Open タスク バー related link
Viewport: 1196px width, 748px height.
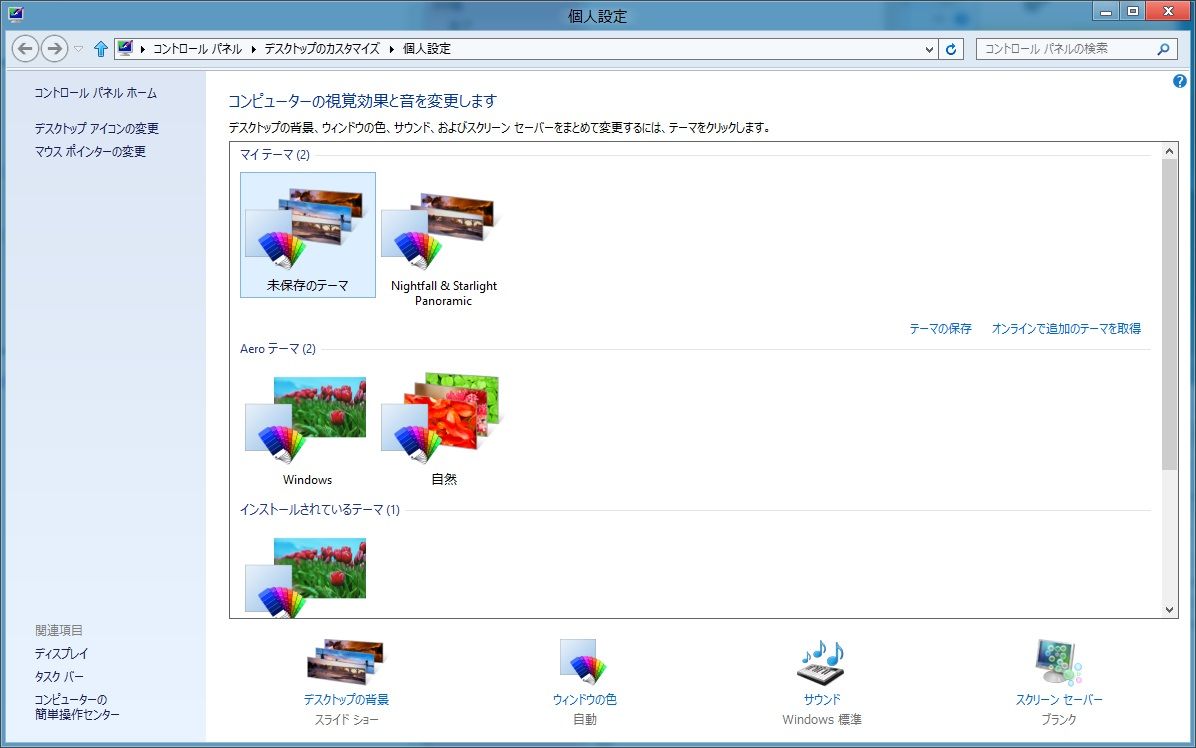click(59, 676)
